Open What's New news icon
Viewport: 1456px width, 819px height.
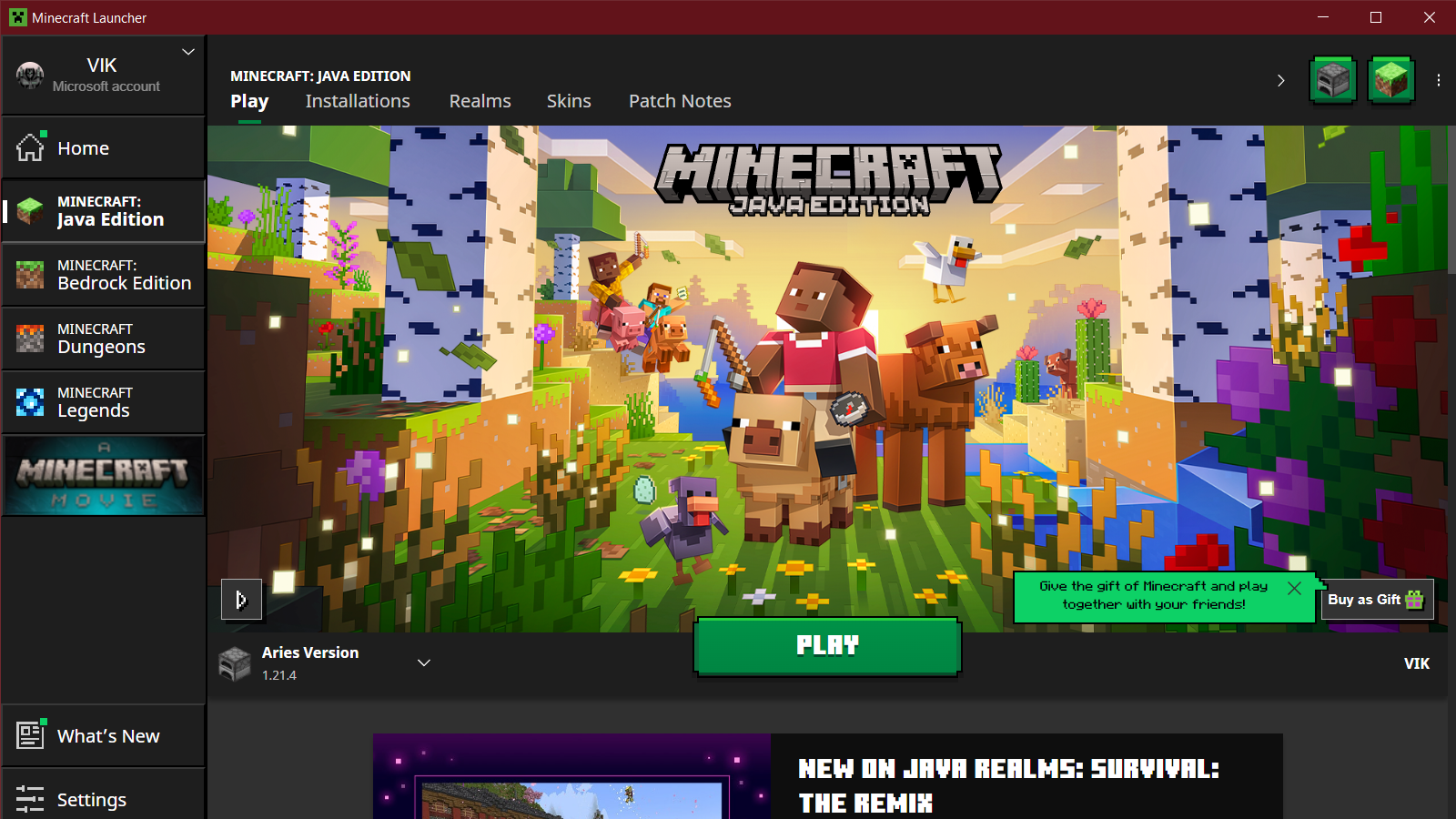[x=30, y=734]
